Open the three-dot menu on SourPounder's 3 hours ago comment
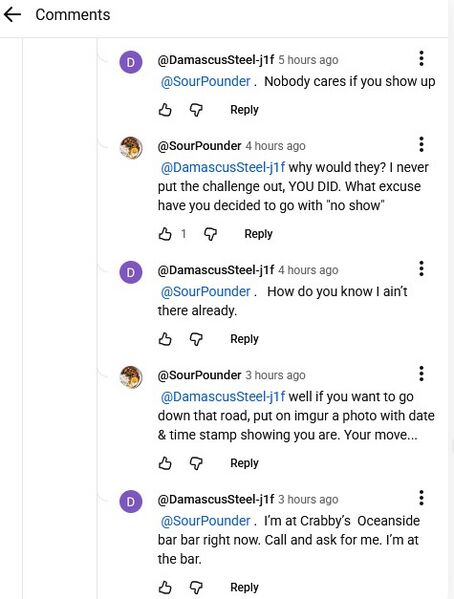Image resolution: width=454 pixels, height=599 pixels. coord(421,374)
